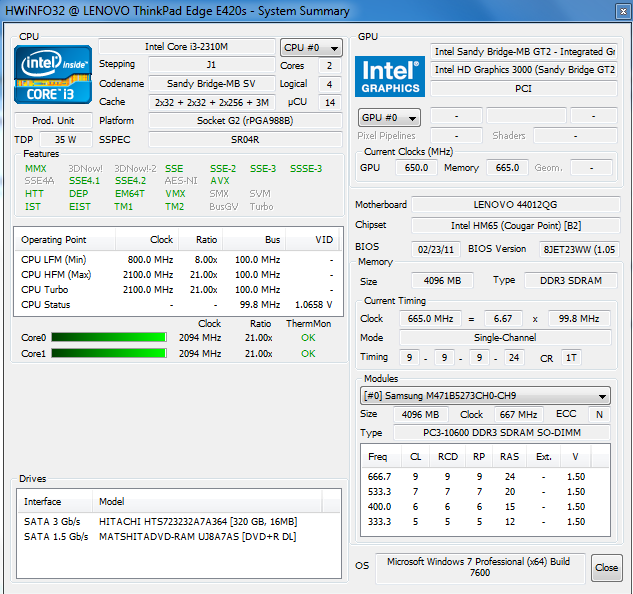Click the CR 1T field

coord(571,357)
